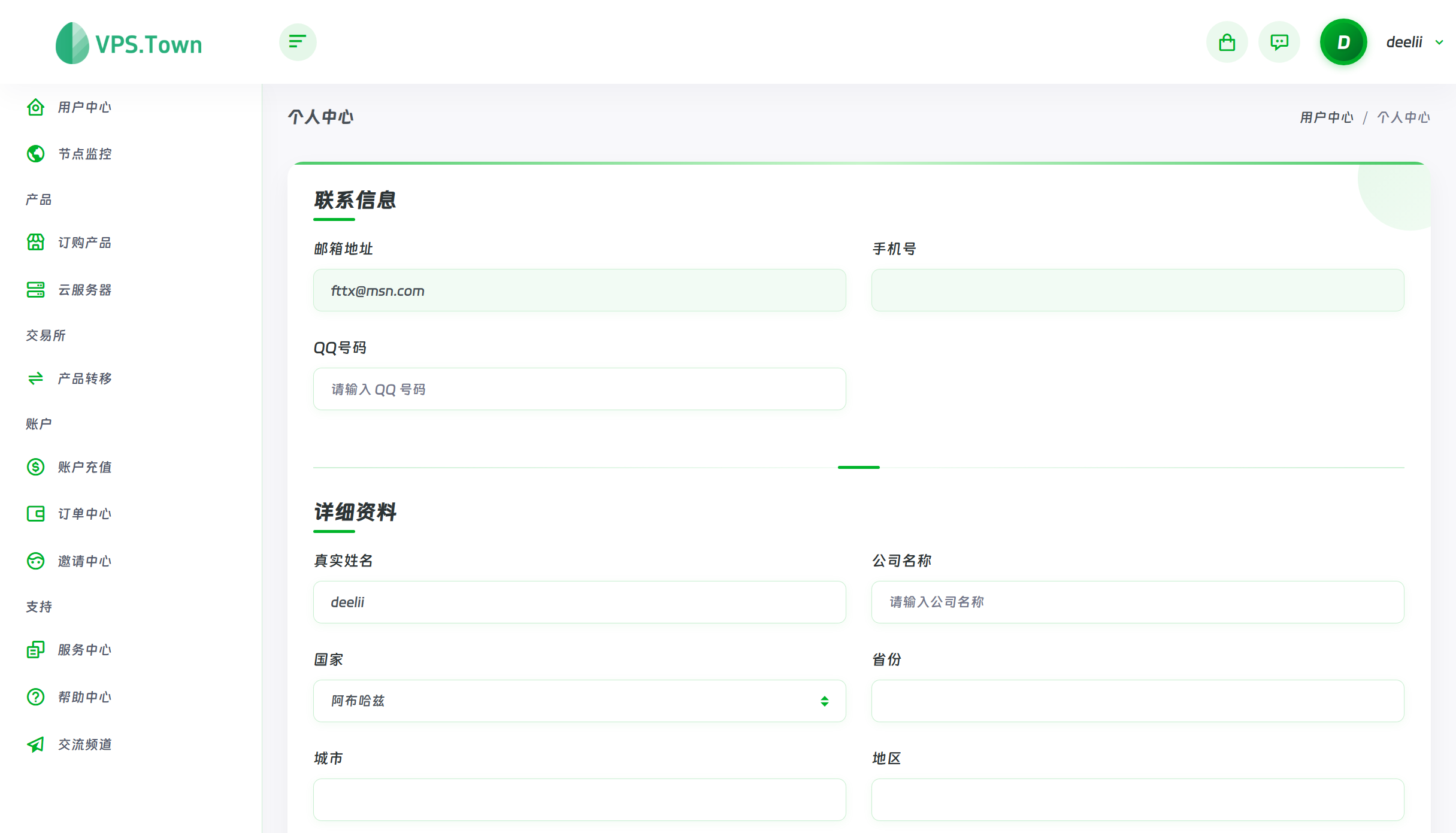Click the 真实姓名 field containing deelii
The image size is (1456, 833).
pos(579,602)
